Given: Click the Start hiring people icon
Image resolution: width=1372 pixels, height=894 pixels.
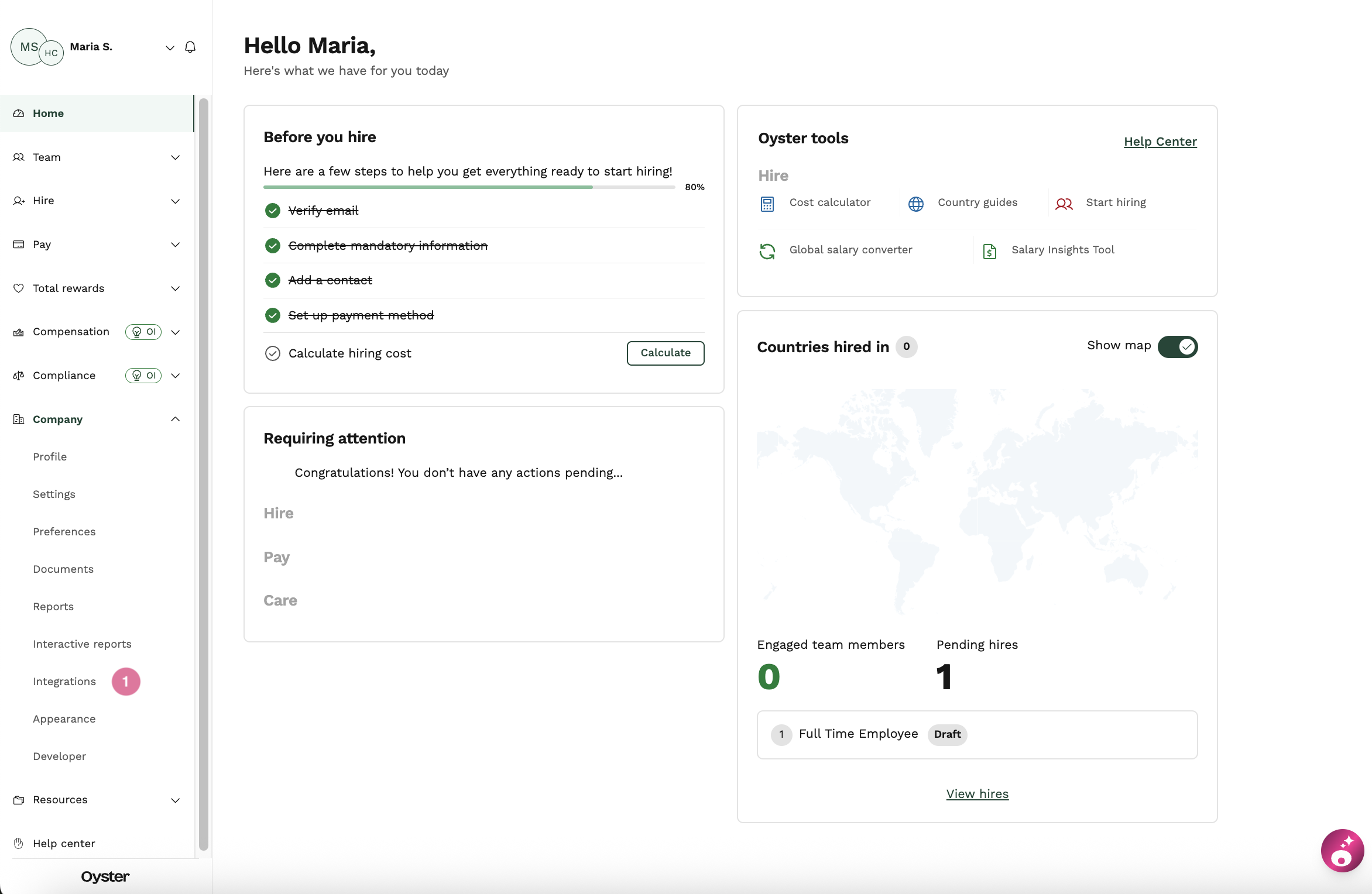Looking at the screenshot, I should point(1064,204).
